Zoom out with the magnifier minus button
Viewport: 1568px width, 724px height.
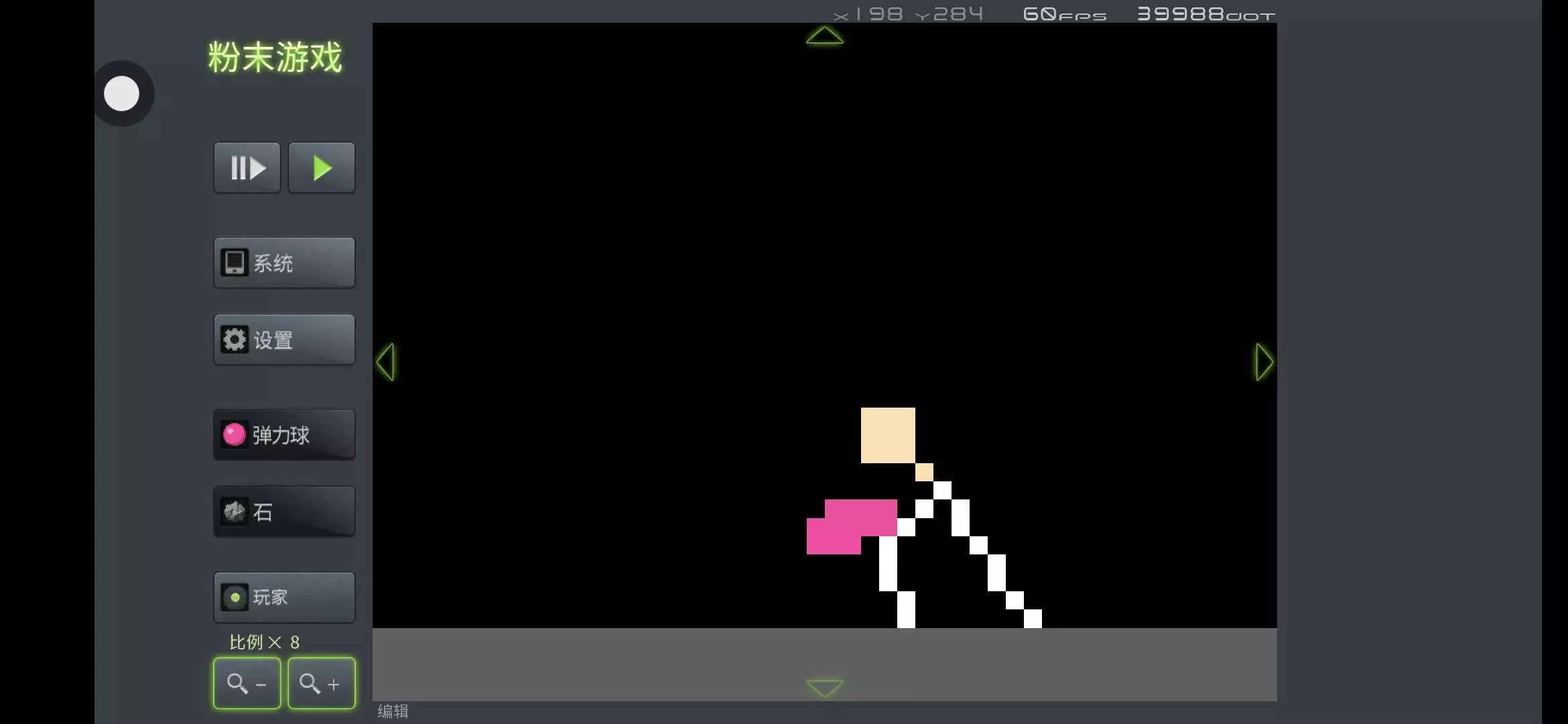point(247,683)
